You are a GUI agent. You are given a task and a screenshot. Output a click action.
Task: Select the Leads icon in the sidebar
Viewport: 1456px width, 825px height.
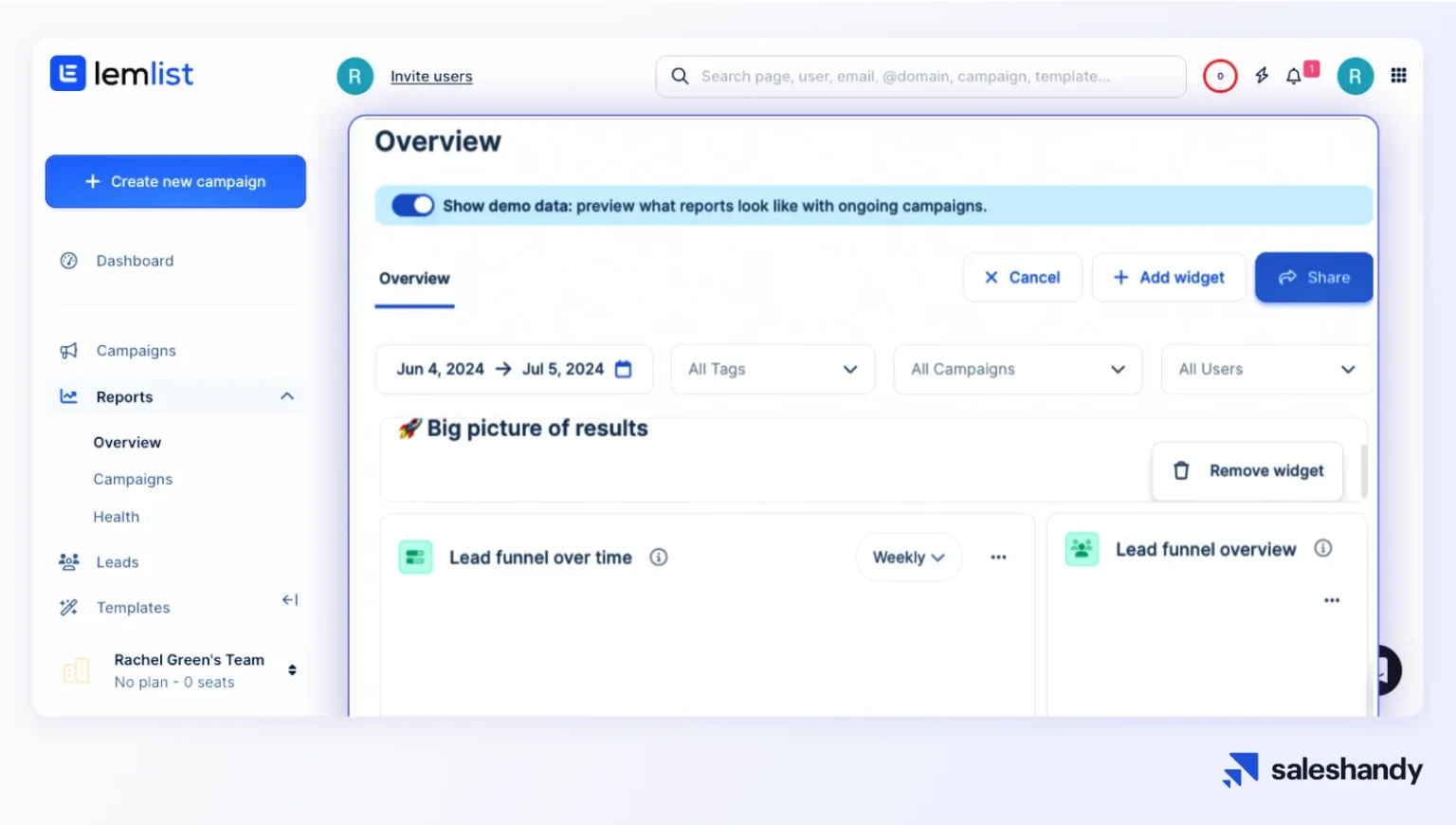tap(68, 561)
